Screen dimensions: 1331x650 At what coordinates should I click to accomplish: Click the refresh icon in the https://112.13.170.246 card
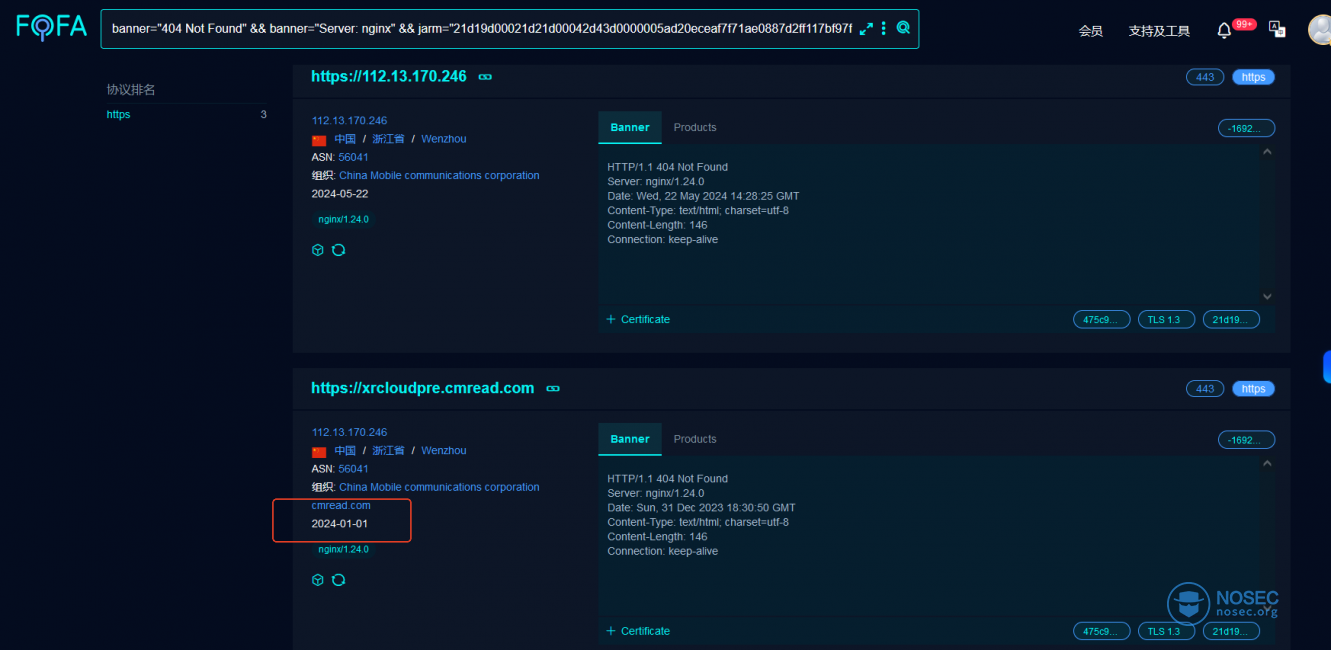click(338, 250)
